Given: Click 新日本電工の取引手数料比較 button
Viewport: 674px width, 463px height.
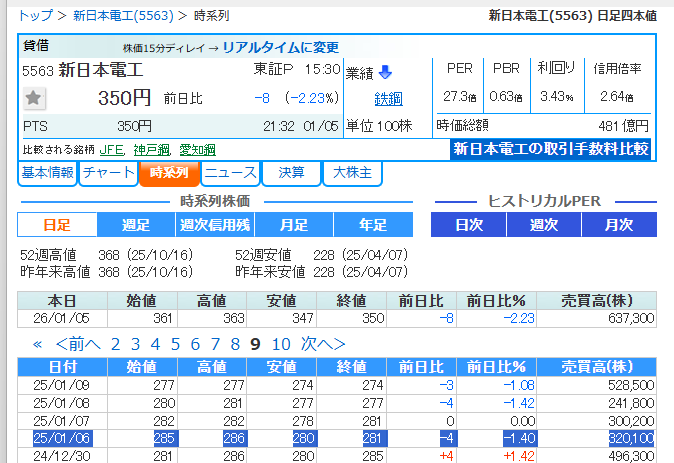Looking at the screenshot, I should click(x=550, y=149).
